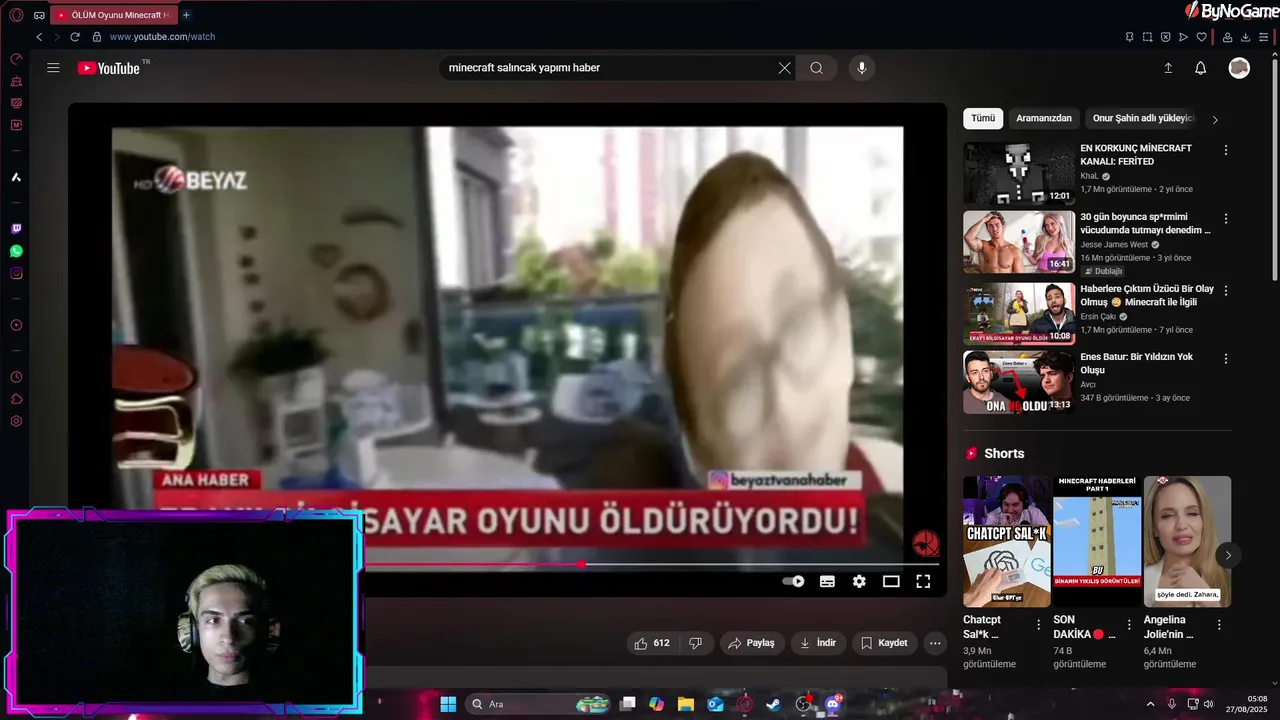The height and width of the screenshot is (720, 1280).
Task: Open more actions for Enes Batur video
Action: 1226,359
